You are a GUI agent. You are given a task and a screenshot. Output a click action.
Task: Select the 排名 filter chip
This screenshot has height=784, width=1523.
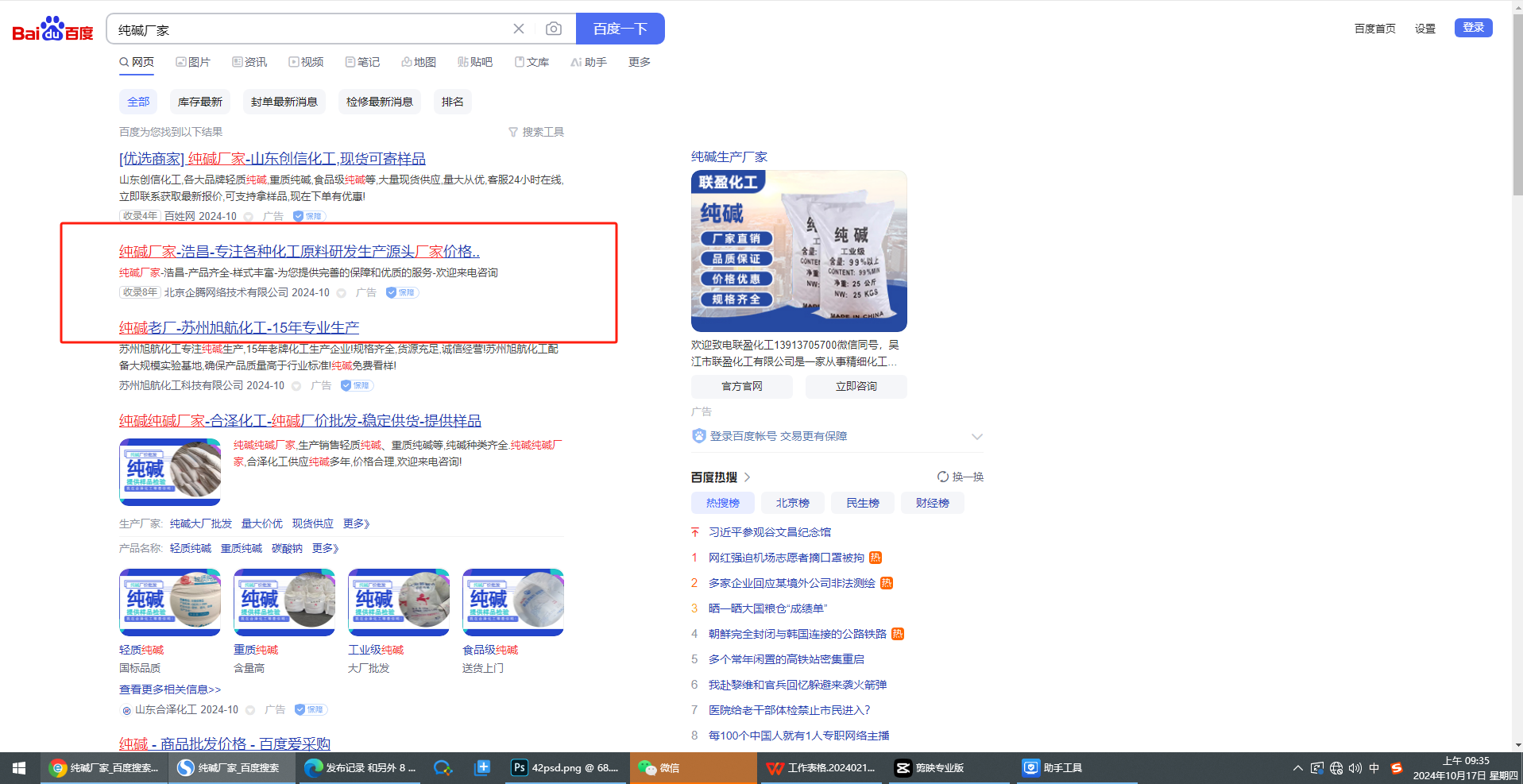[x=453, y=102]
